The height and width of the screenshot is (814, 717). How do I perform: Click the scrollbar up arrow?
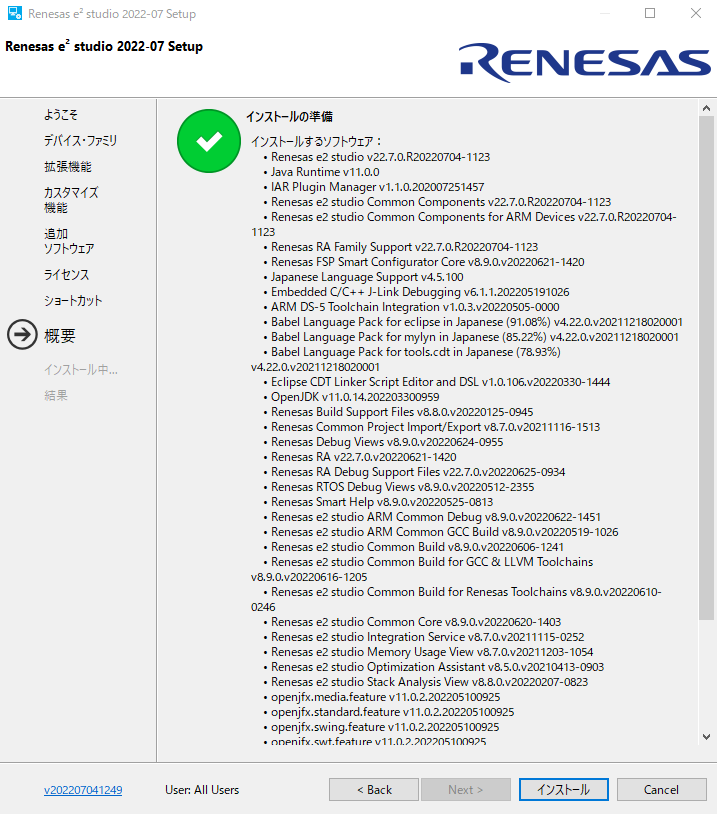click(x=706, y=107)
